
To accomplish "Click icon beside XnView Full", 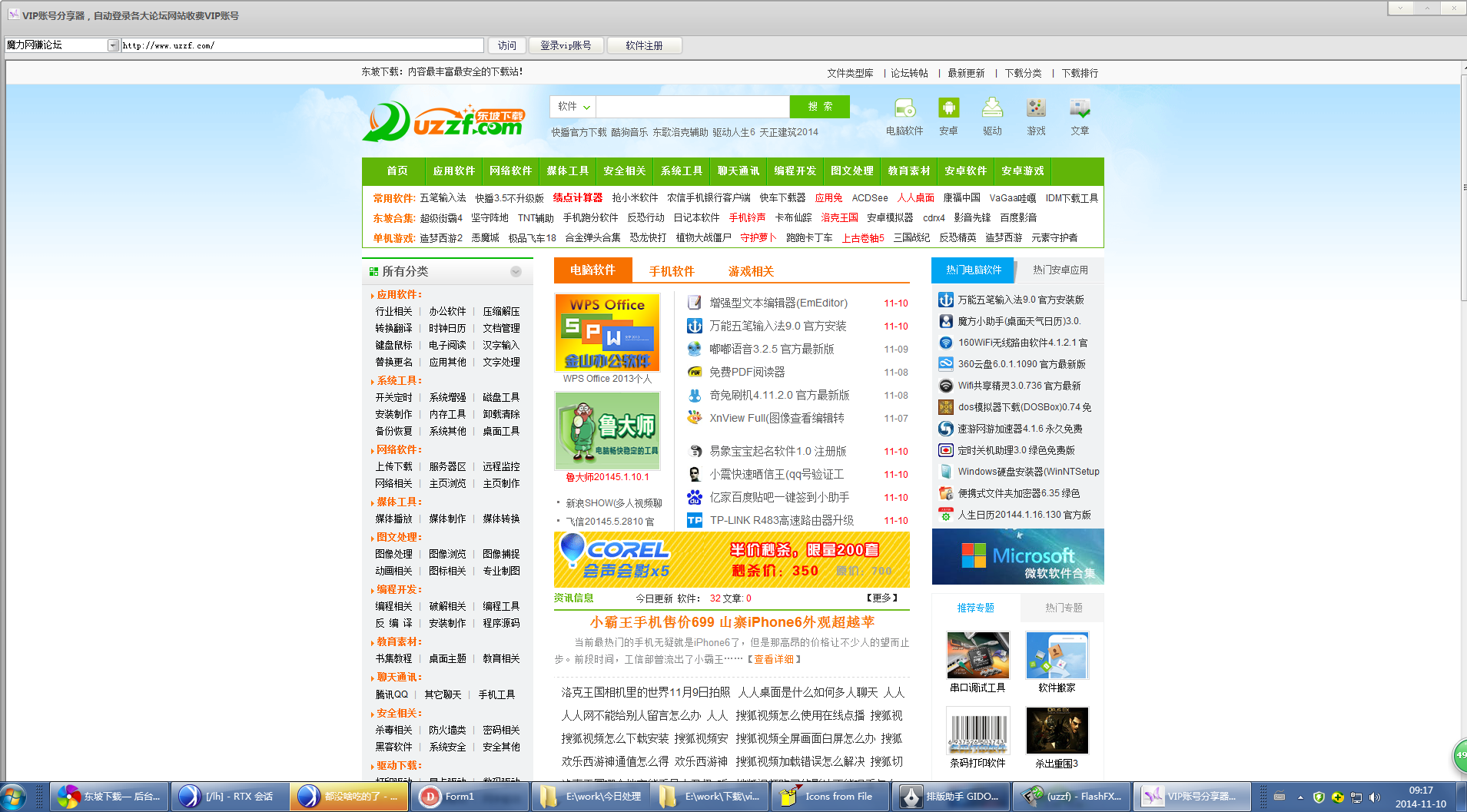I will 695,418.
